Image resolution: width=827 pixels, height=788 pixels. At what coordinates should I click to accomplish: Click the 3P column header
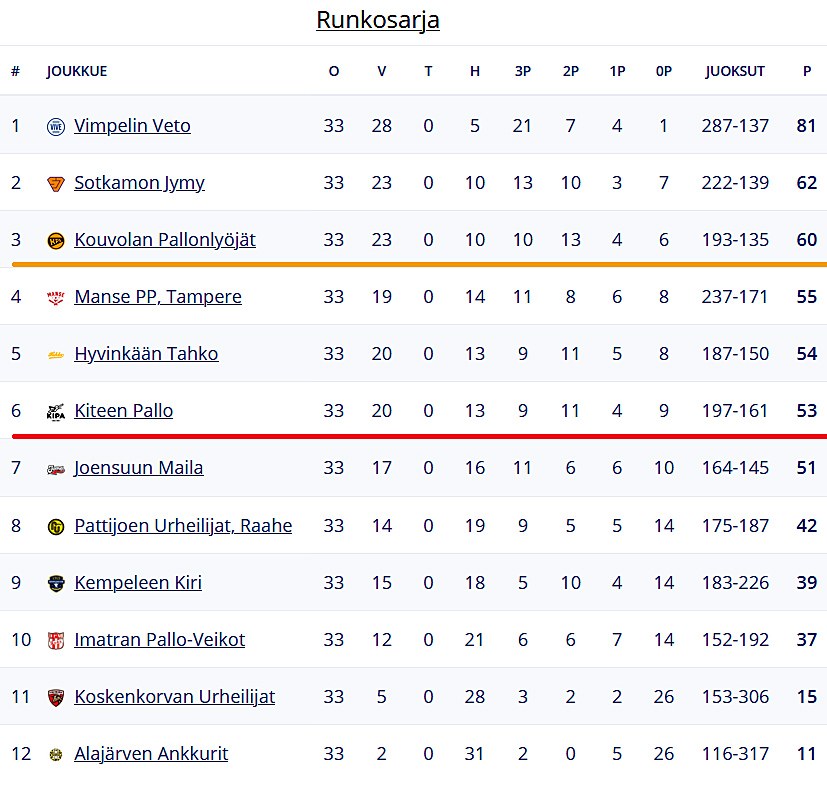(523, 71)
